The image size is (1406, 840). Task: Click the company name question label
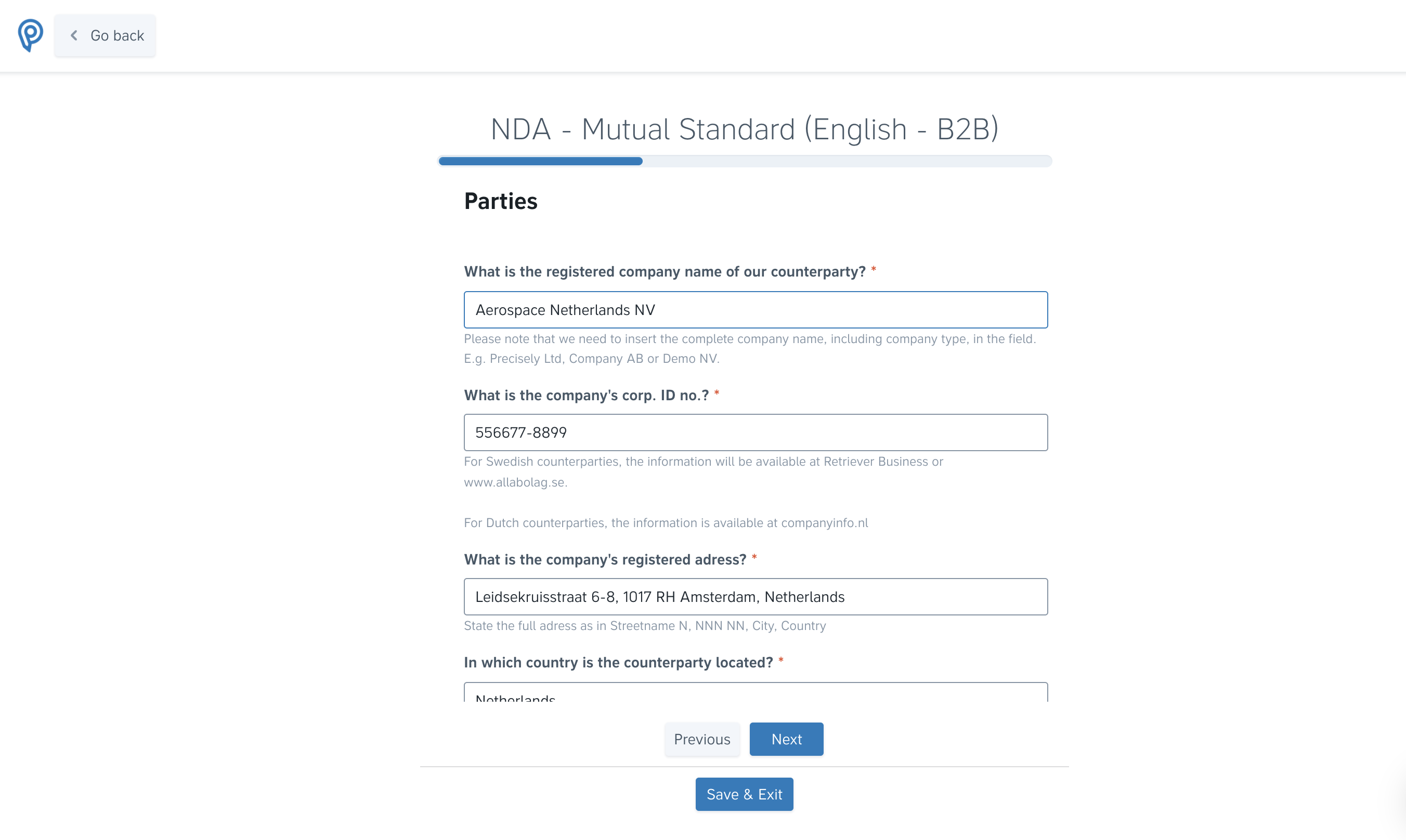coord(665,272)
